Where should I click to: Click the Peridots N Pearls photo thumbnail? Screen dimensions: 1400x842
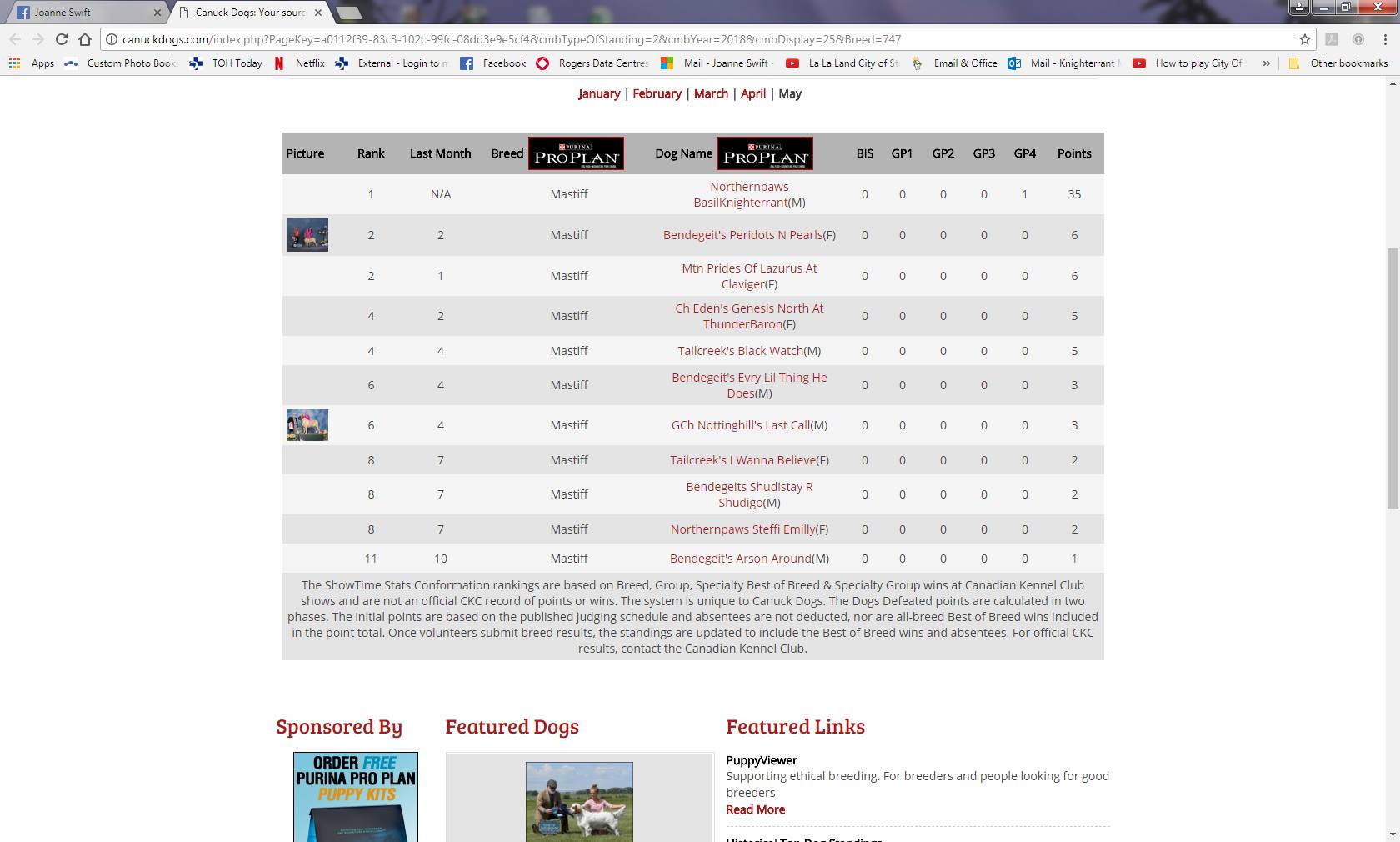307,235
